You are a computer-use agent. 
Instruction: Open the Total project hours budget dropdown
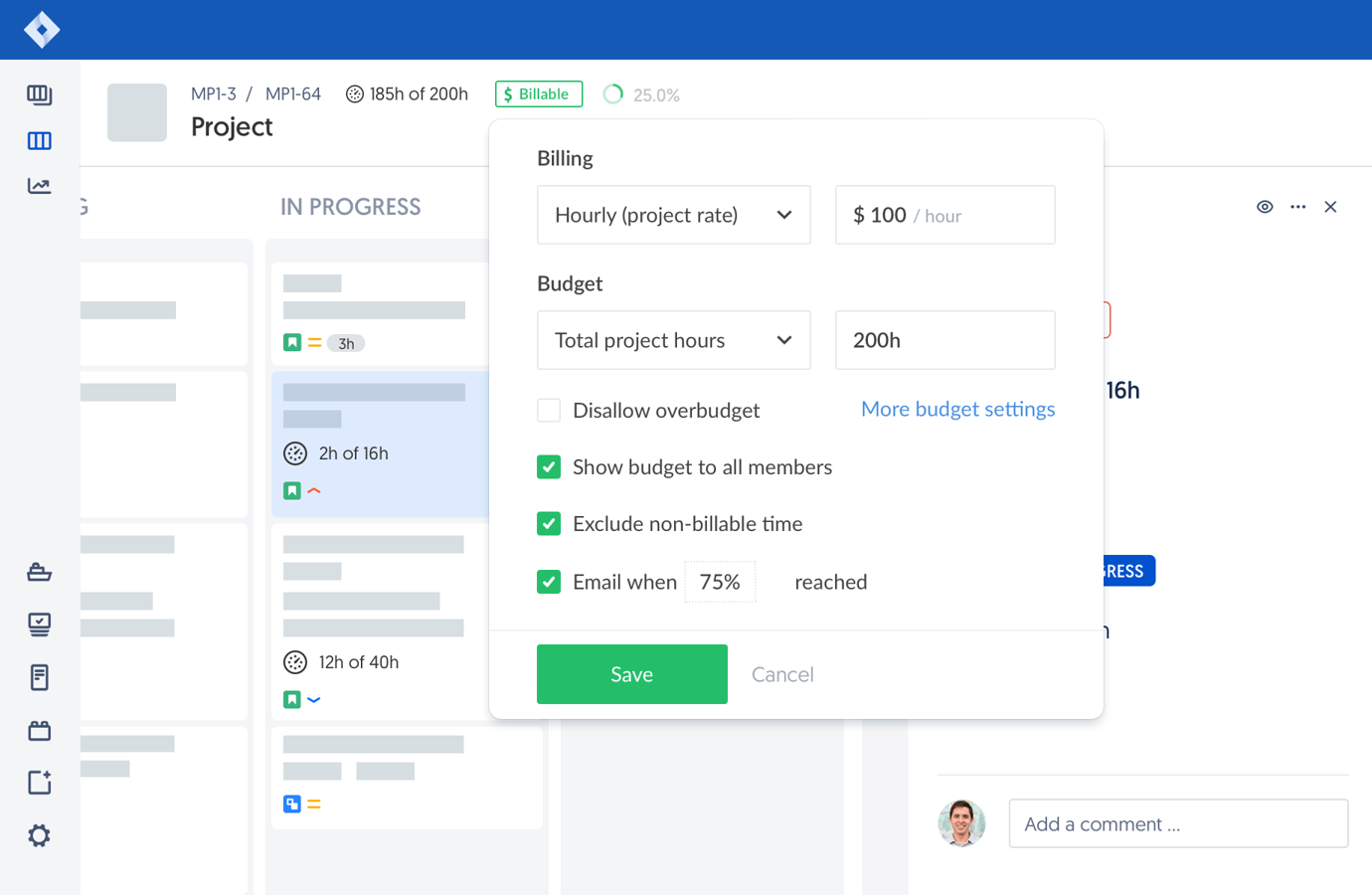point(674,340)
